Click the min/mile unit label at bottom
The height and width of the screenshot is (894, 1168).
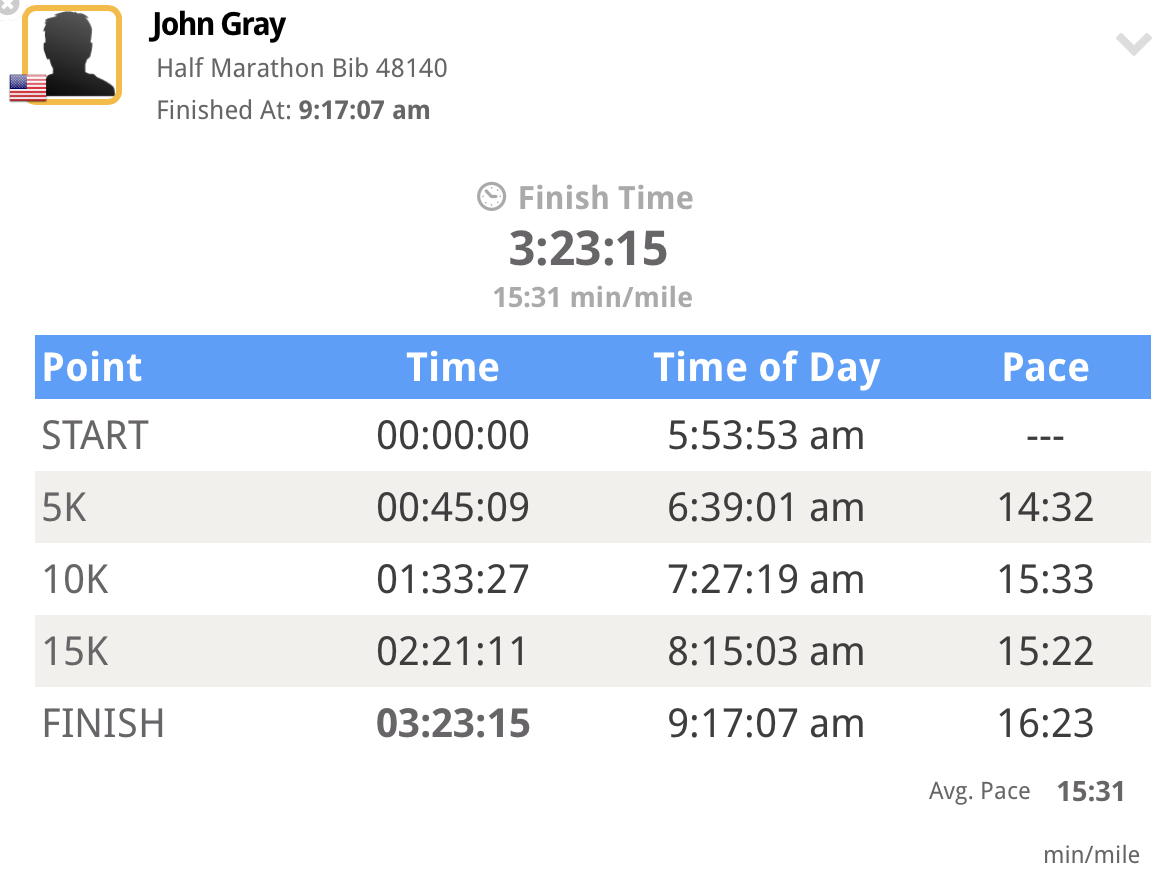click(x=1091, y=855)
